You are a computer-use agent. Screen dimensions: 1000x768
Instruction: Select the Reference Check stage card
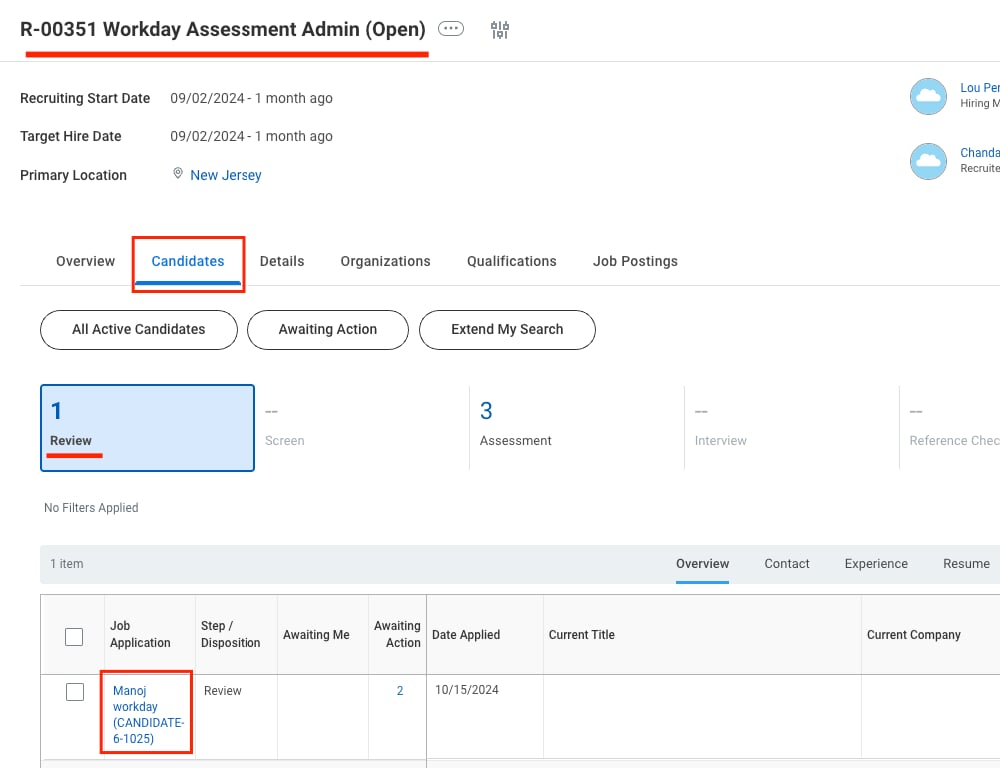950,428
